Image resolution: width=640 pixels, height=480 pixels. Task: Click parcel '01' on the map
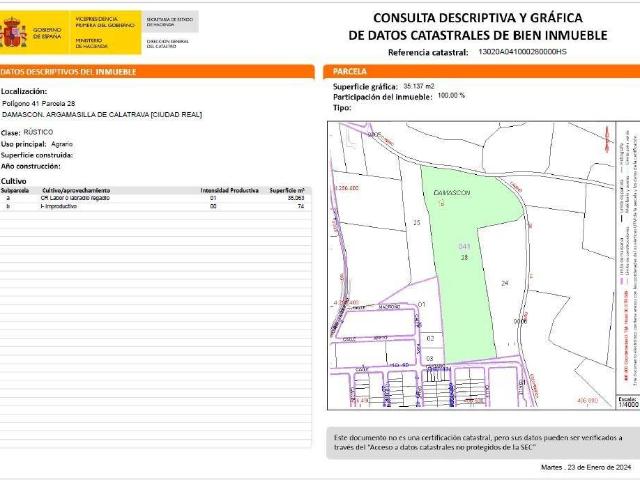[x=422, y=304]
